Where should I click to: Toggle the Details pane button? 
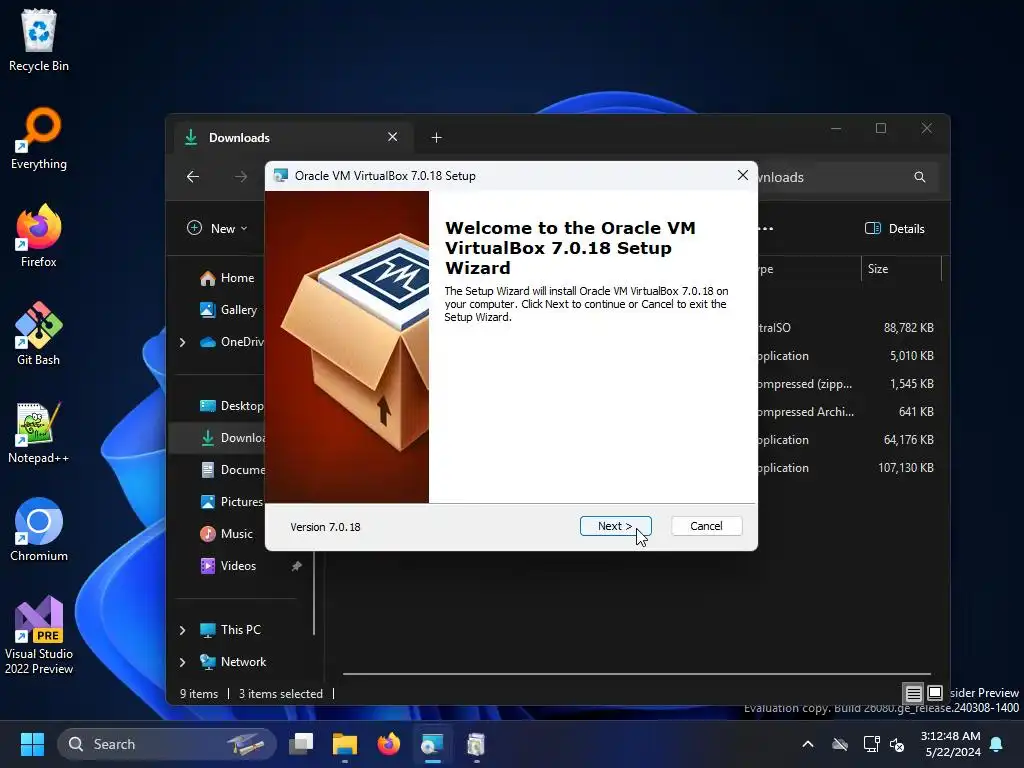tap(895, 229)
